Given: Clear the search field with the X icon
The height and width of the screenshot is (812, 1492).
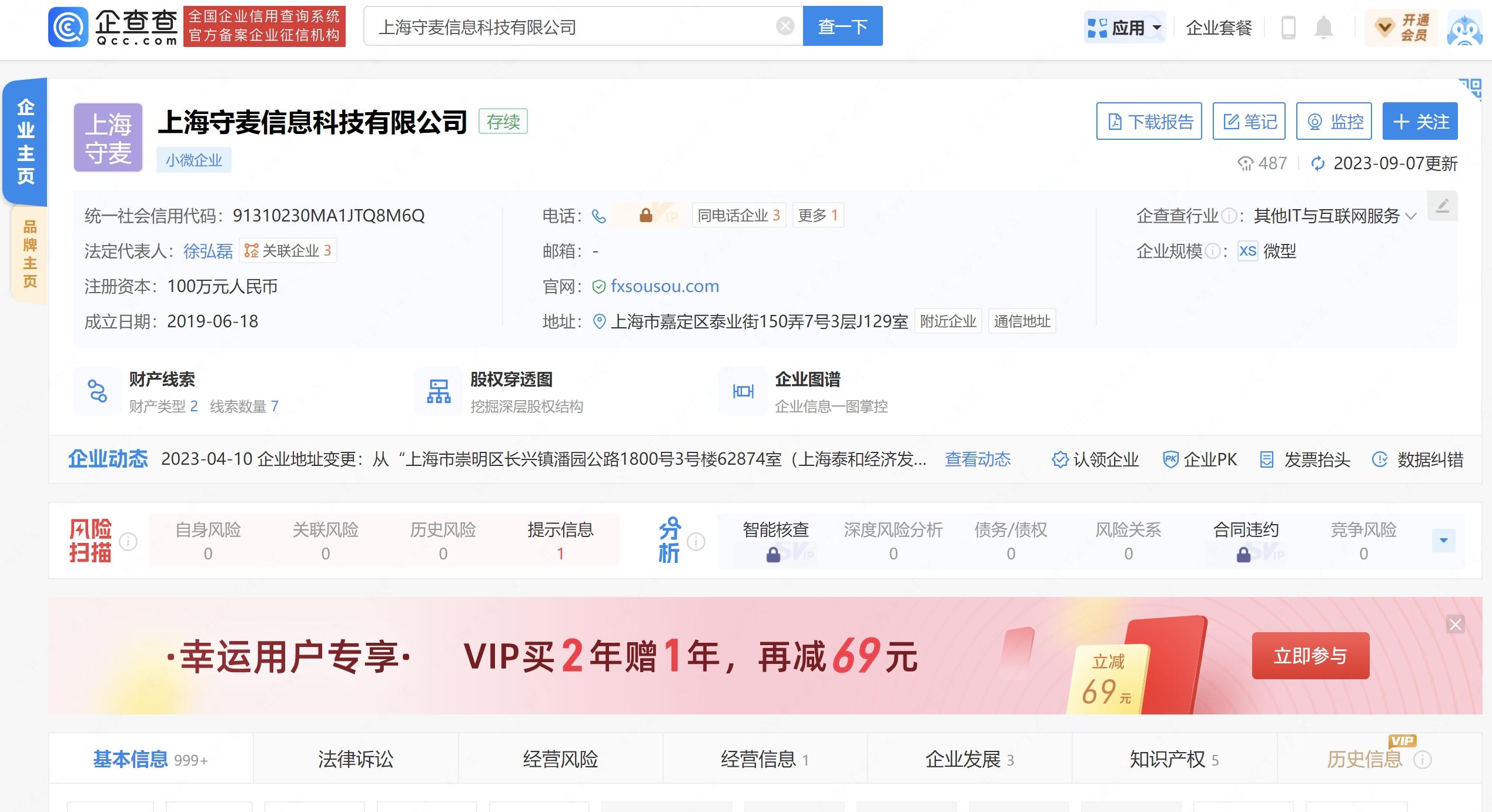Looking at the screenshot, I should click(785, 26).
